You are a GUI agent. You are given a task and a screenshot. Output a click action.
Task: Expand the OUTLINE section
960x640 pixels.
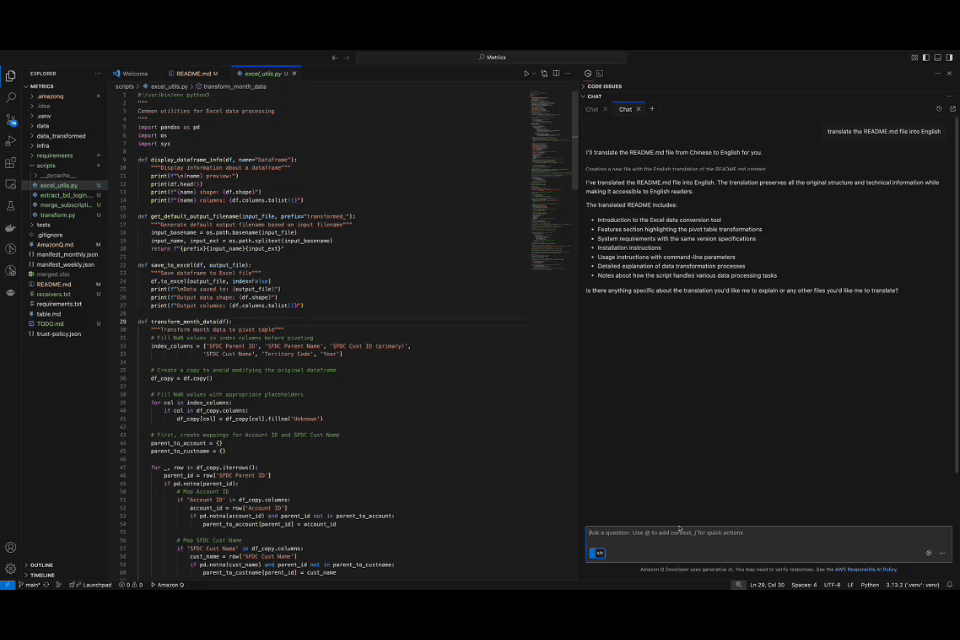40,564
